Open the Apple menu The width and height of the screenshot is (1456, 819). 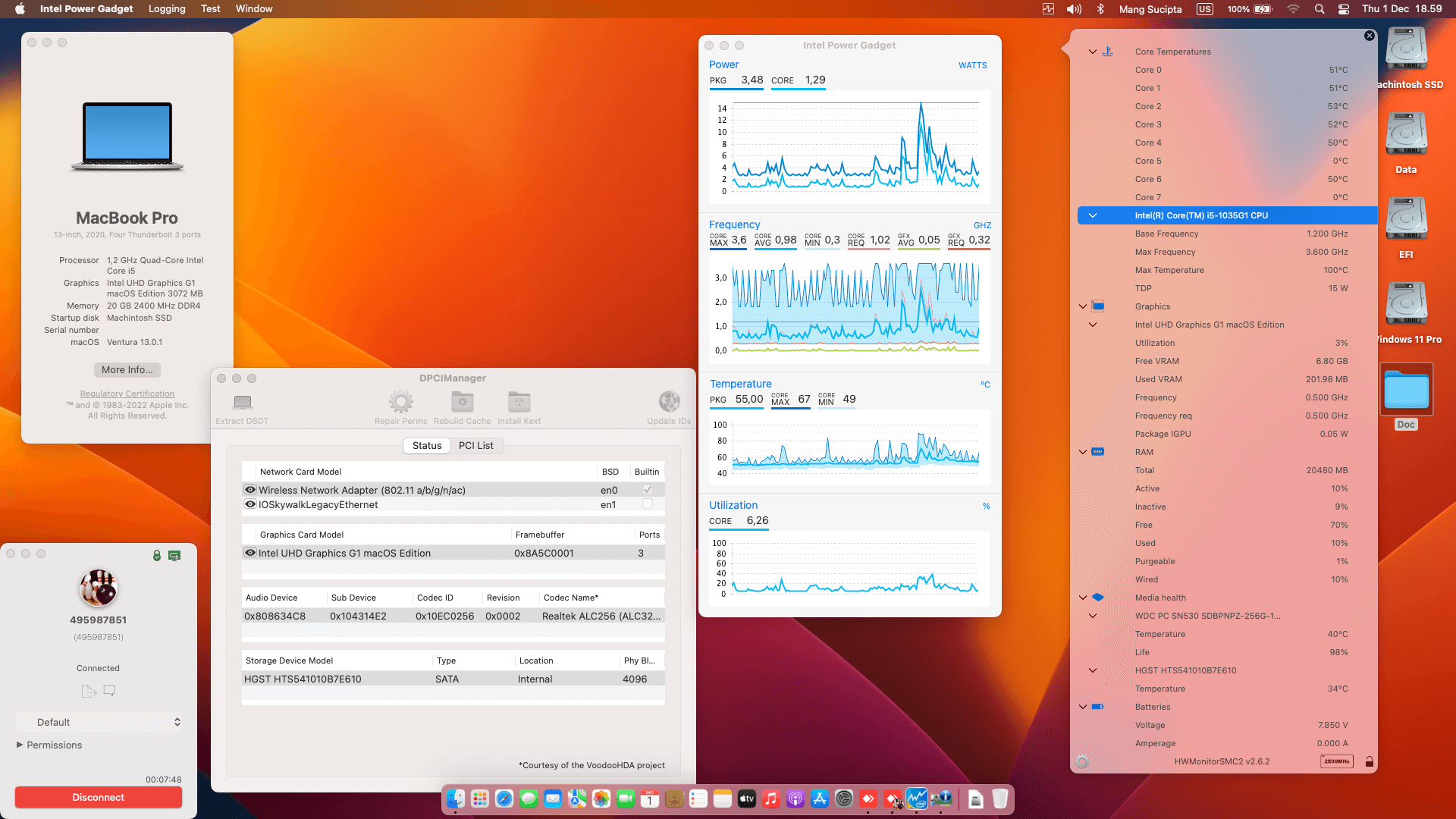pyautogui.click(x=20, y=9)
